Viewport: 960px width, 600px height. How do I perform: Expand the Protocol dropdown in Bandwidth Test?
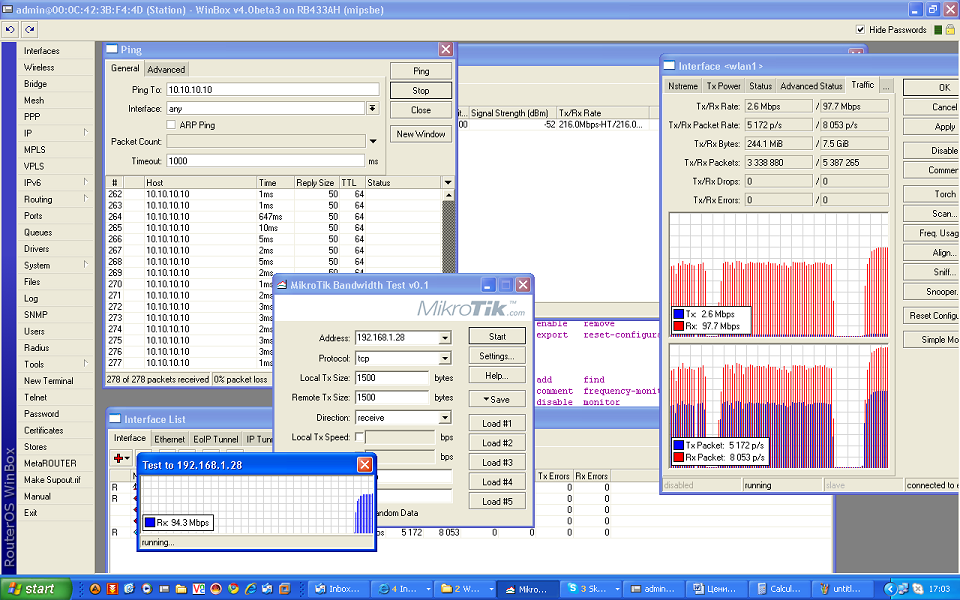(444, 358)
